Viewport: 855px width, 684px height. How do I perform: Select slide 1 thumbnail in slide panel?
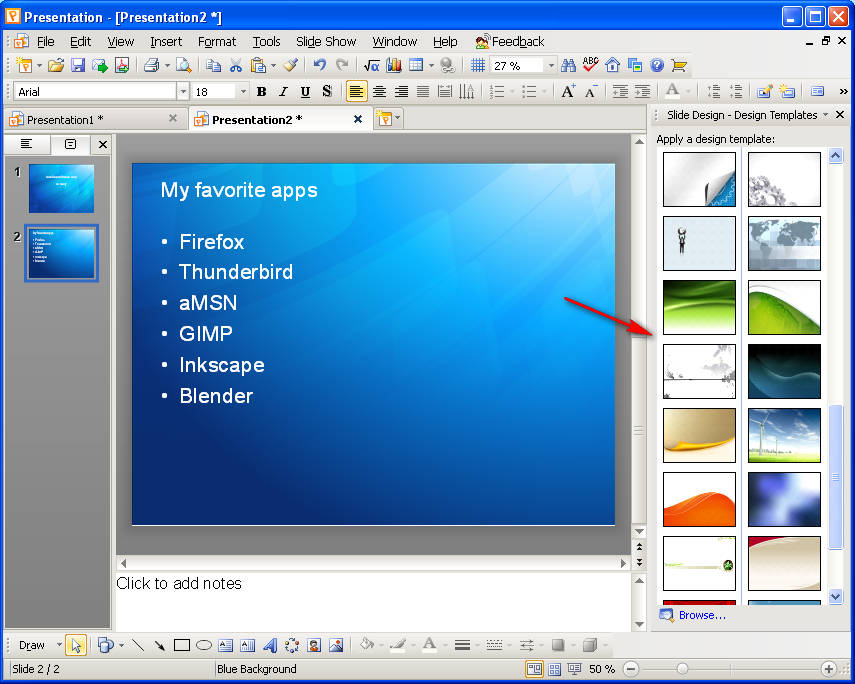click(61, 188)
